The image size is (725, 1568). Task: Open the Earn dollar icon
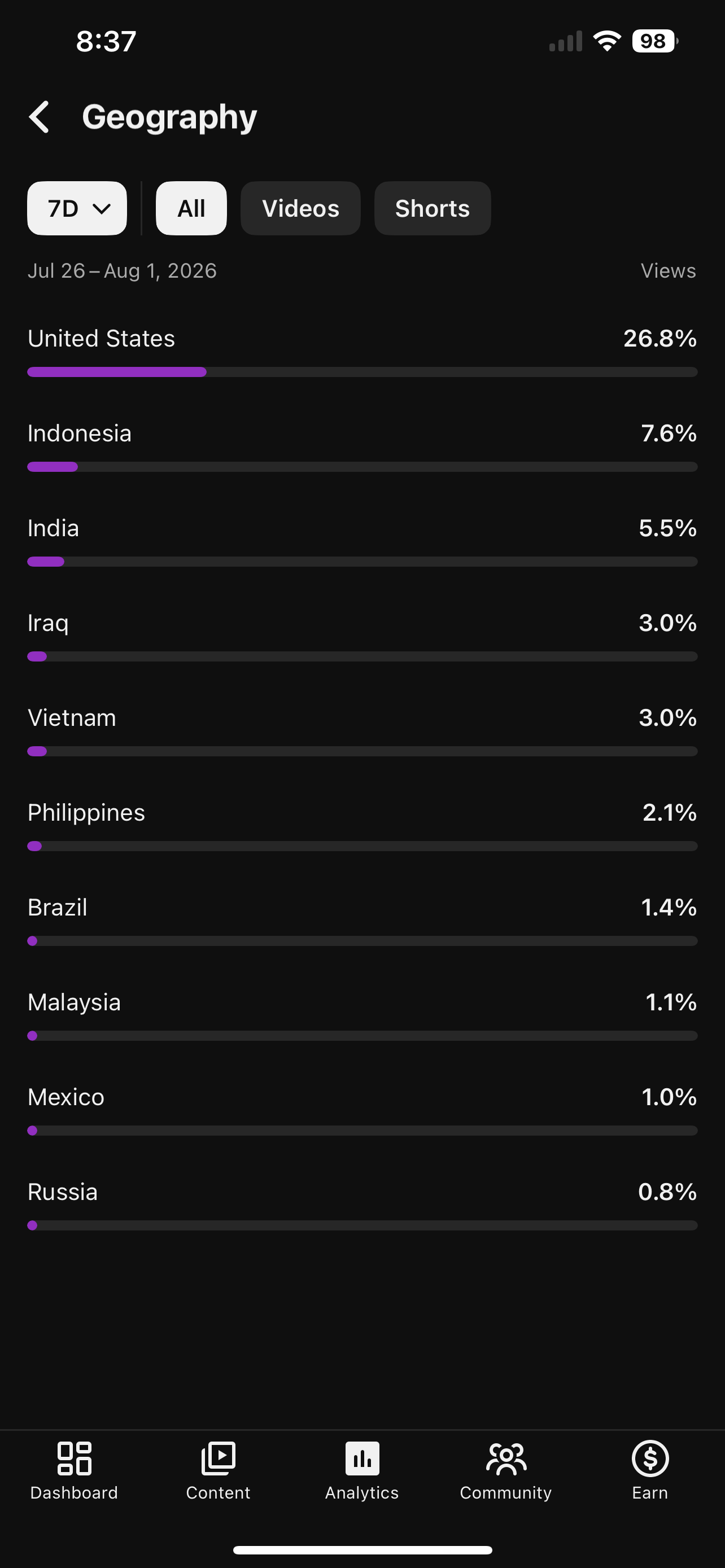point(650,1458)
